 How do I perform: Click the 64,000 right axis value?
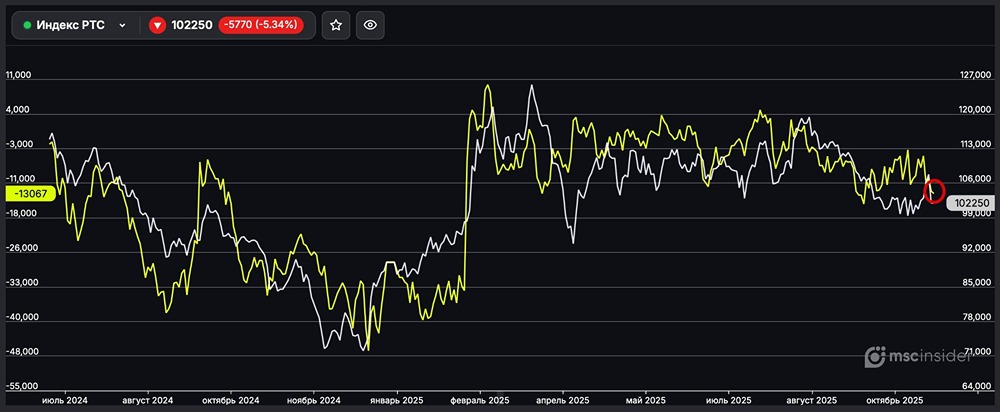pos(976,386)
